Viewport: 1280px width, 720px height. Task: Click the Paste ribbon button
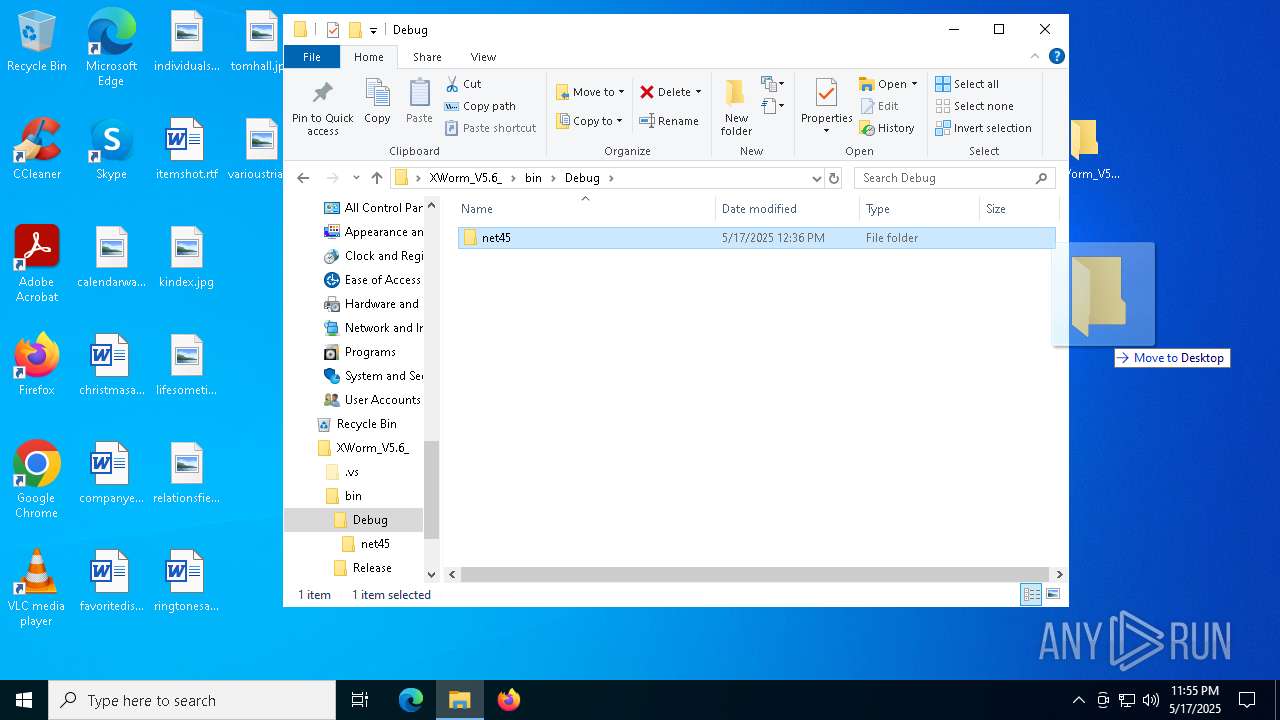coord(419,102)
